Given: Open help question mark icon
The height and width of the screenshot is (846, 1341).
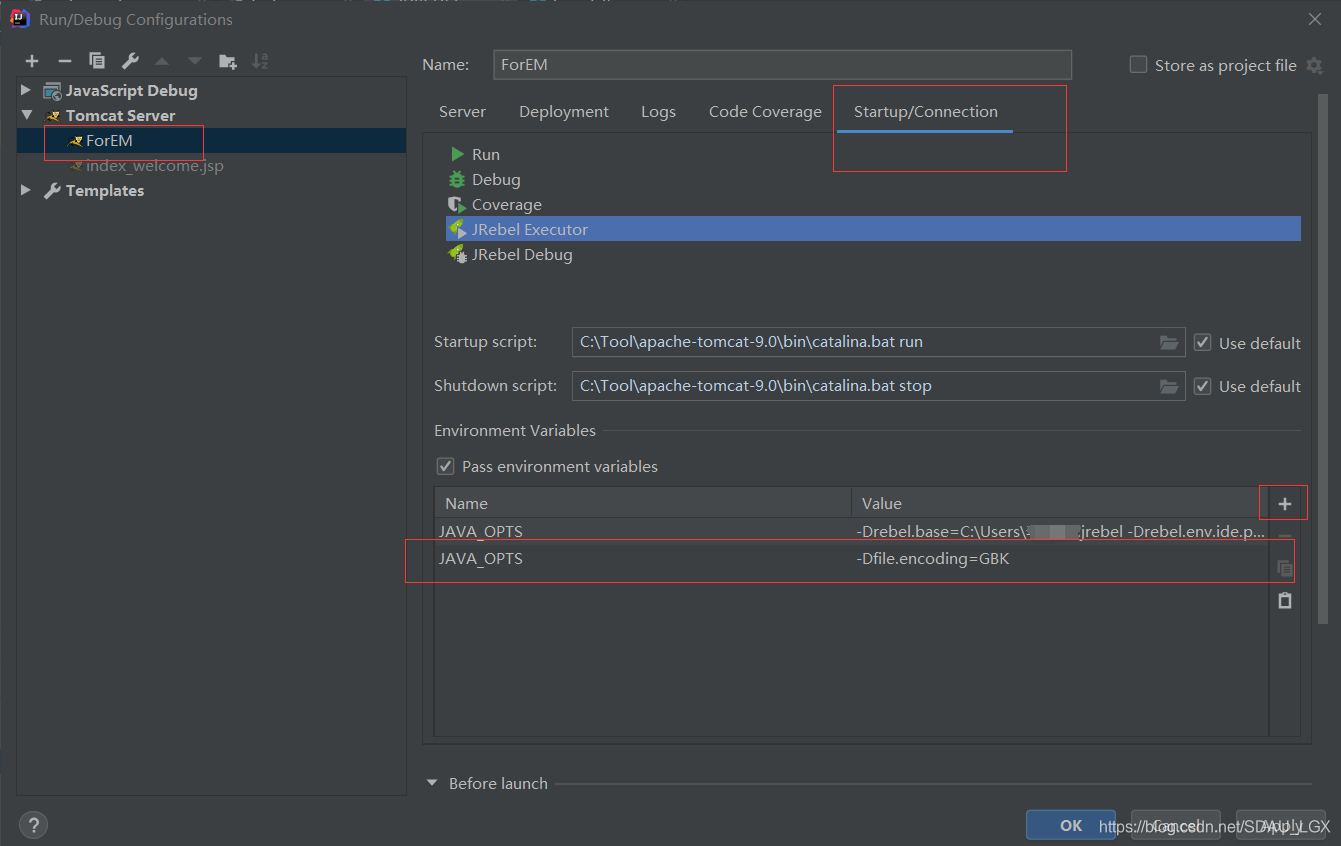Looking at the screenshot, I should click(33, 825).
